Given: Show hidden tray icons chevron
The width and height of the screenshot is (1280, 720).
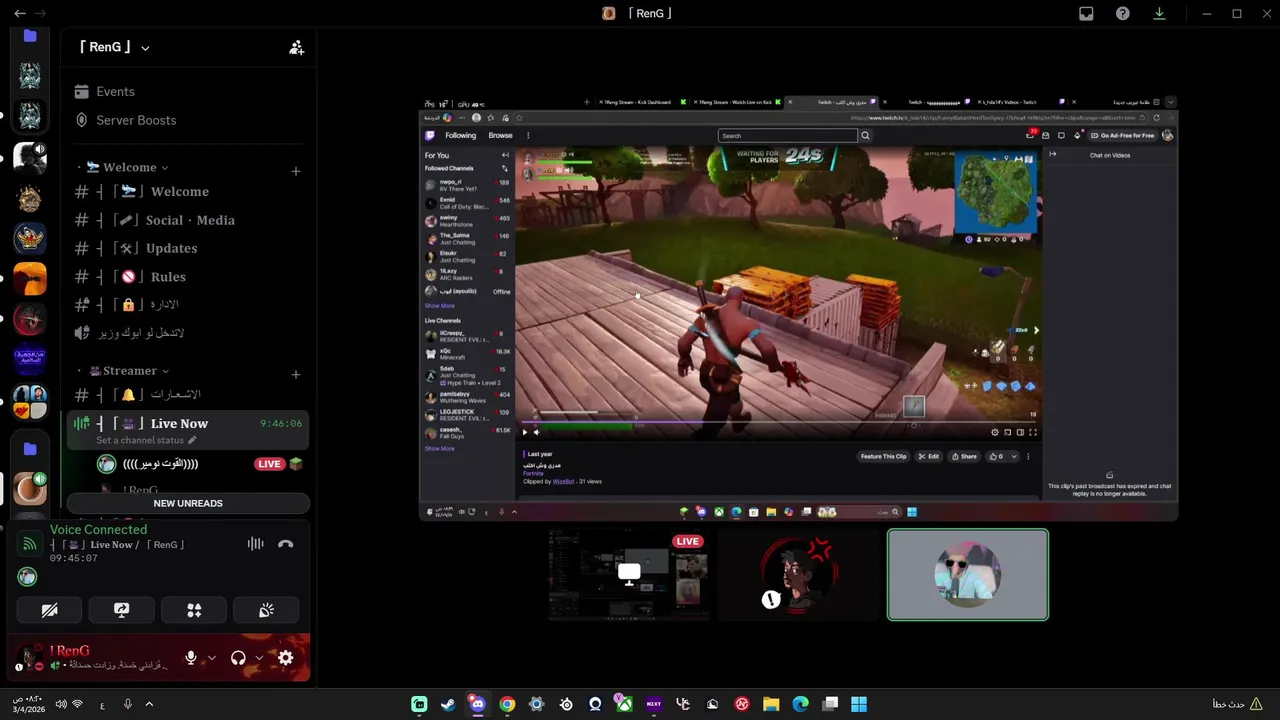Looking at the screenshot, I should tap(149, 704).
